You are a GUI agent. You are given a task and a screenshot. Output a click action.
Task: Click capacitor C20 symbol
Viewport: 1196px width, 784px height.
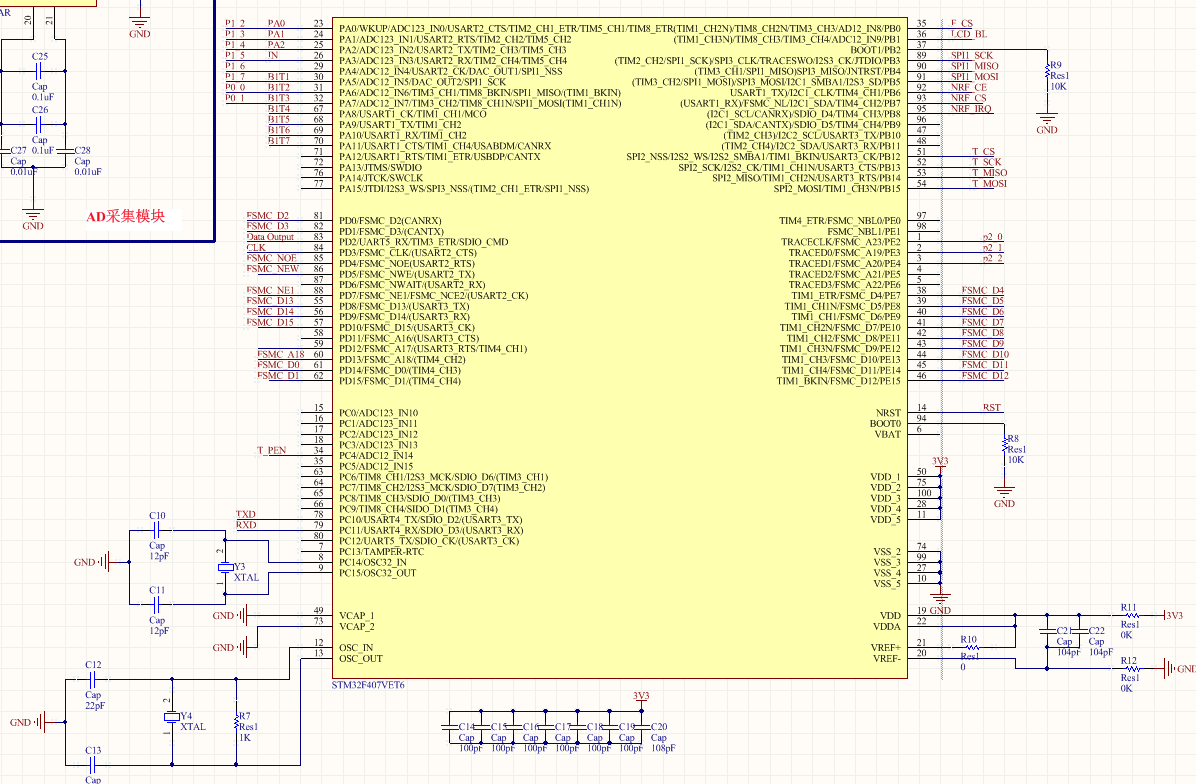coord(641,727)
